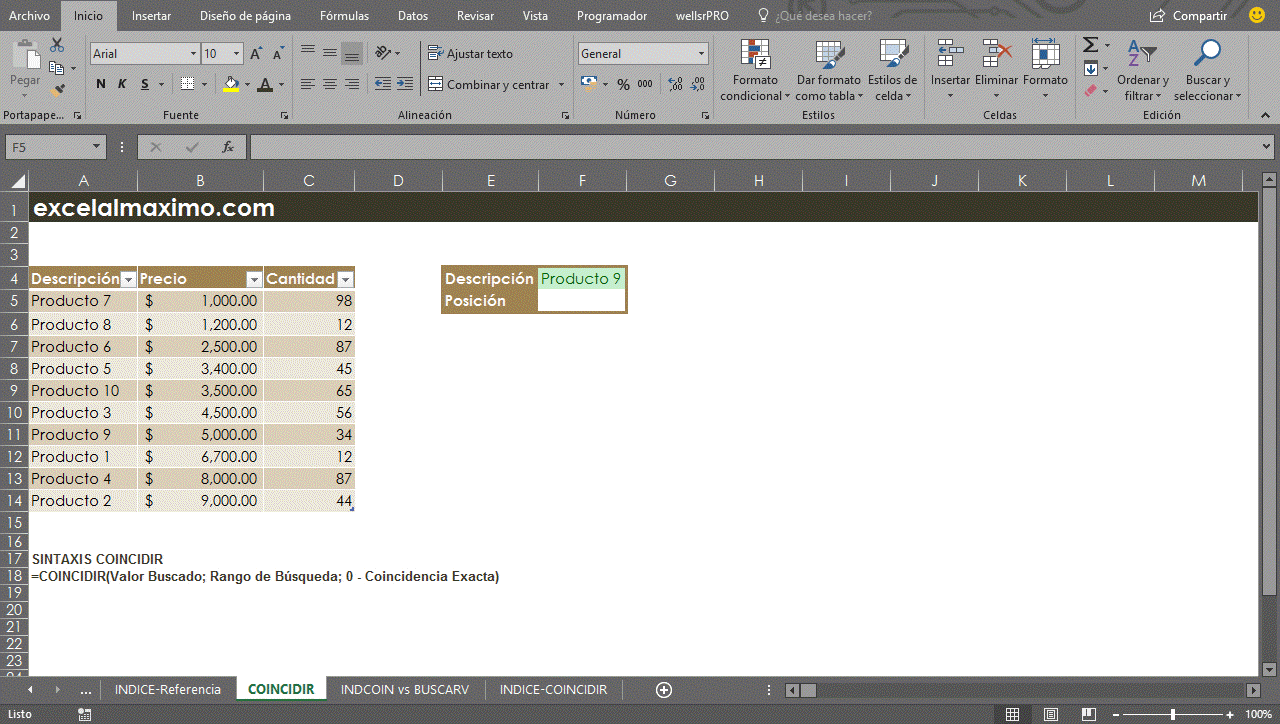Select the fill color bucket icon
This screenshot has height=724, width=1280.
[232, 84]
